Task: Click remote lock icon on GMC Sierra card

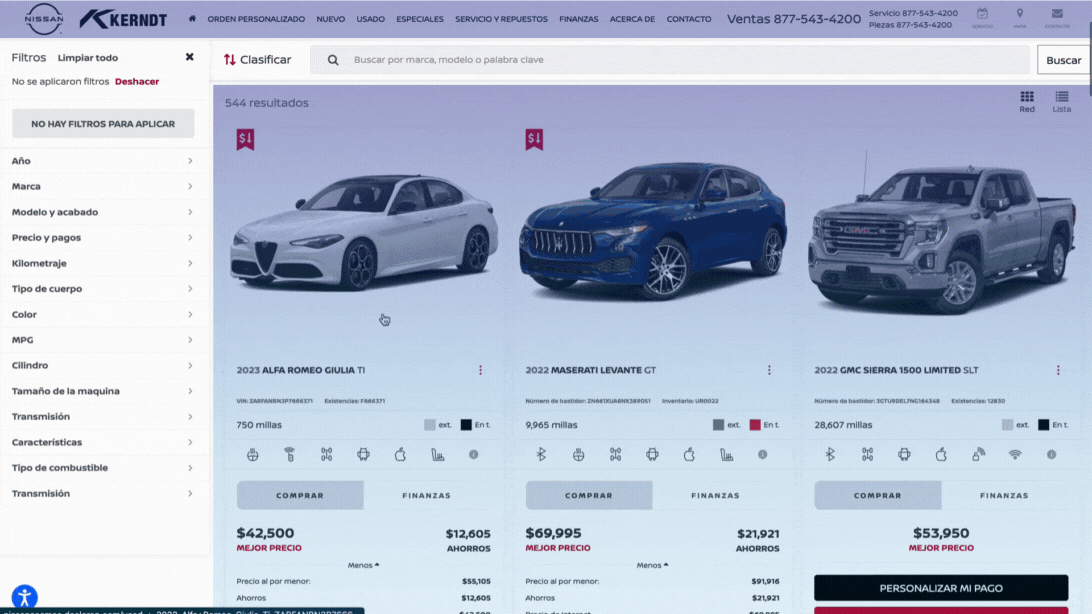Action: tap(978, 455)
